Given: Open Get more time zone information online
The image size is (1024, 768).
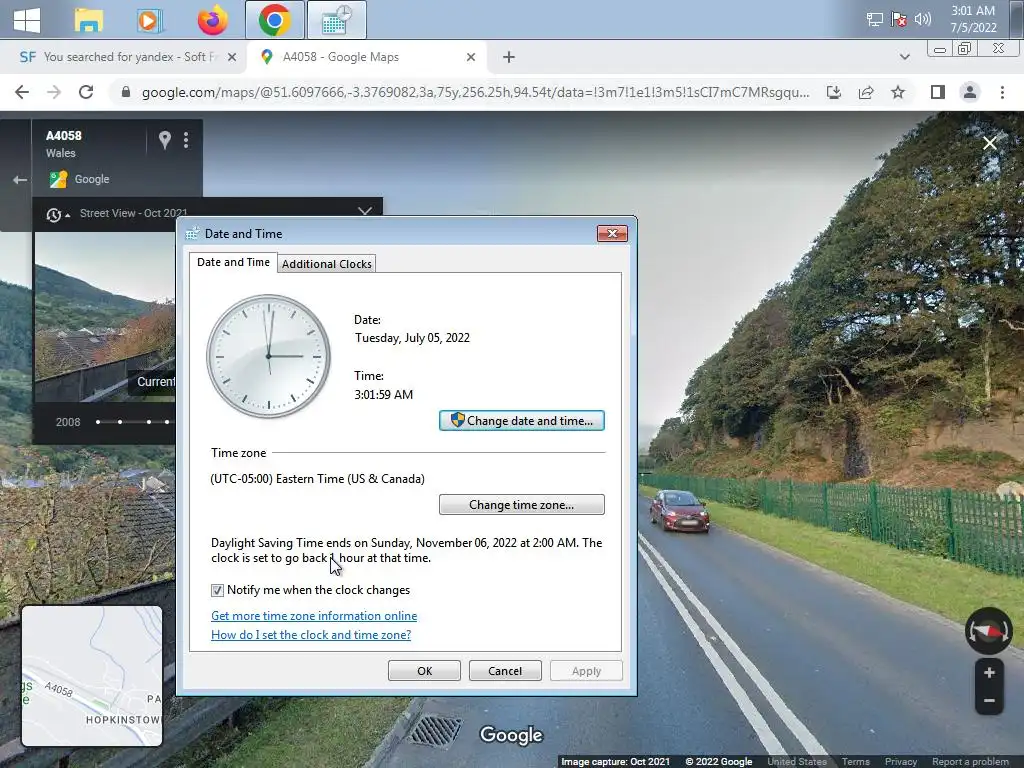Looking at the screenshot, I should [313, 616].
